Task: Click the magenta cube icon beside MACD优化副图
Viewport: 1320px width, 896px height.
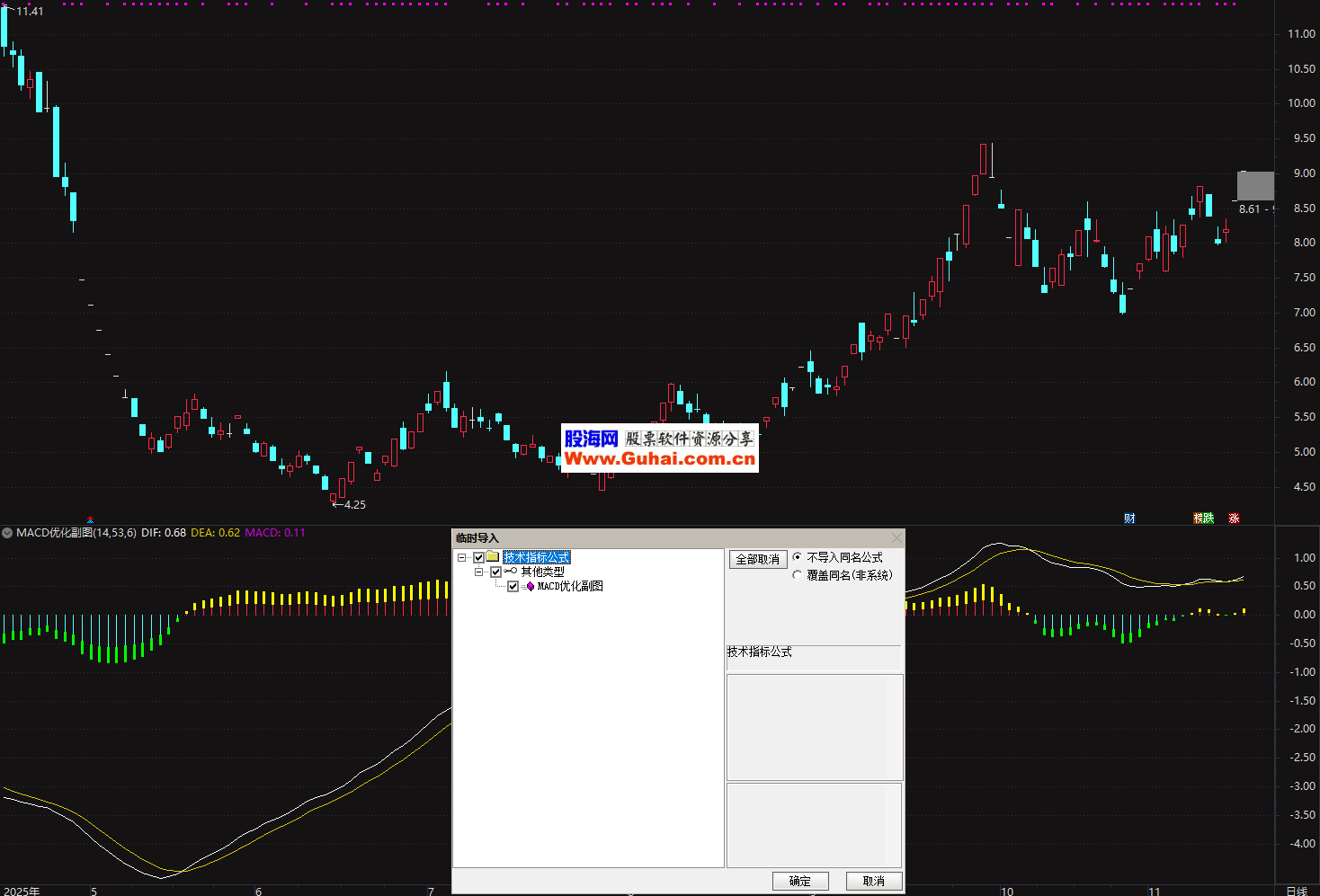Action: [530, 586]
